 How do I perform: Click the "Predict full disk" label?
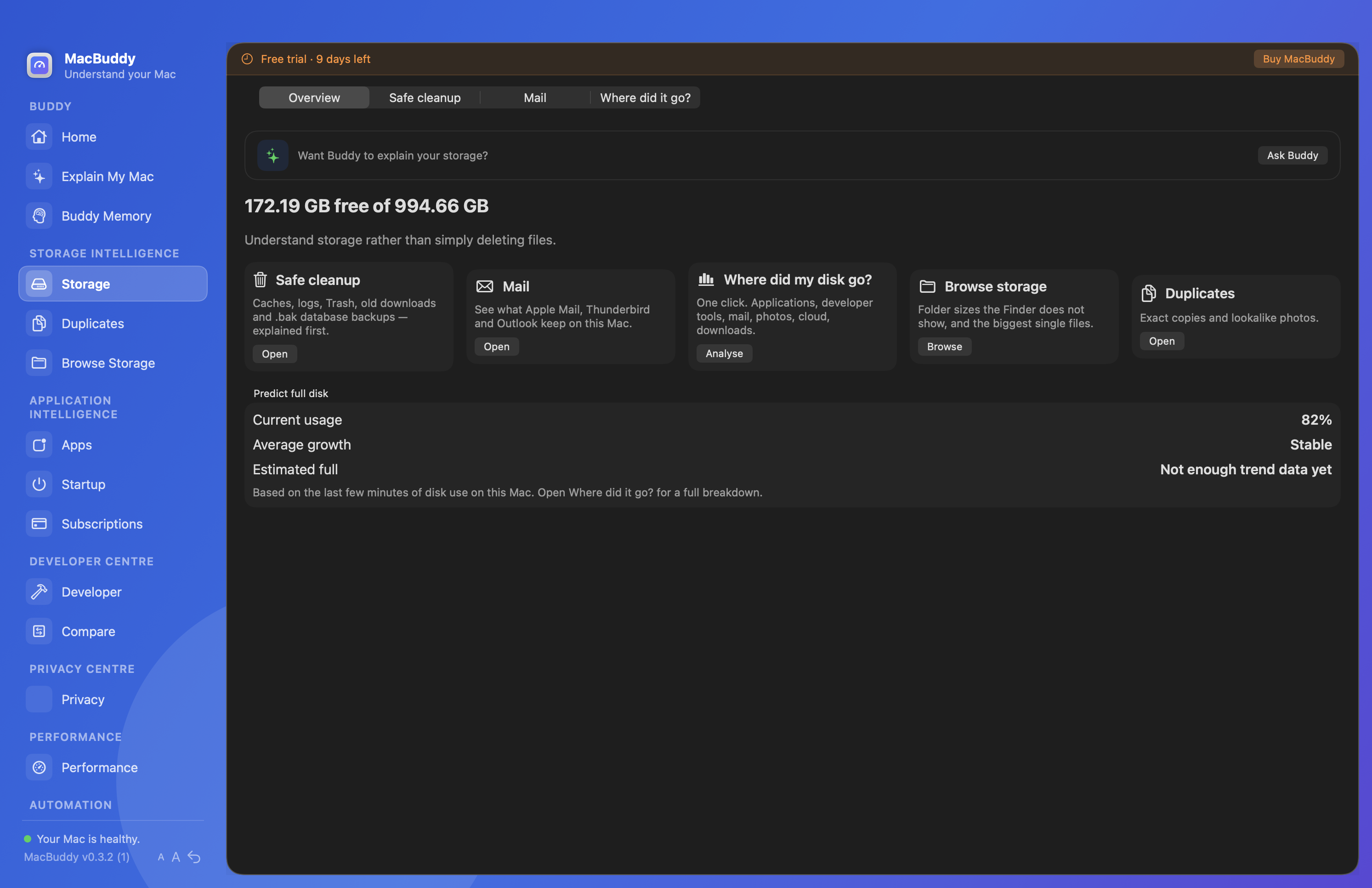tap(290, 393)
